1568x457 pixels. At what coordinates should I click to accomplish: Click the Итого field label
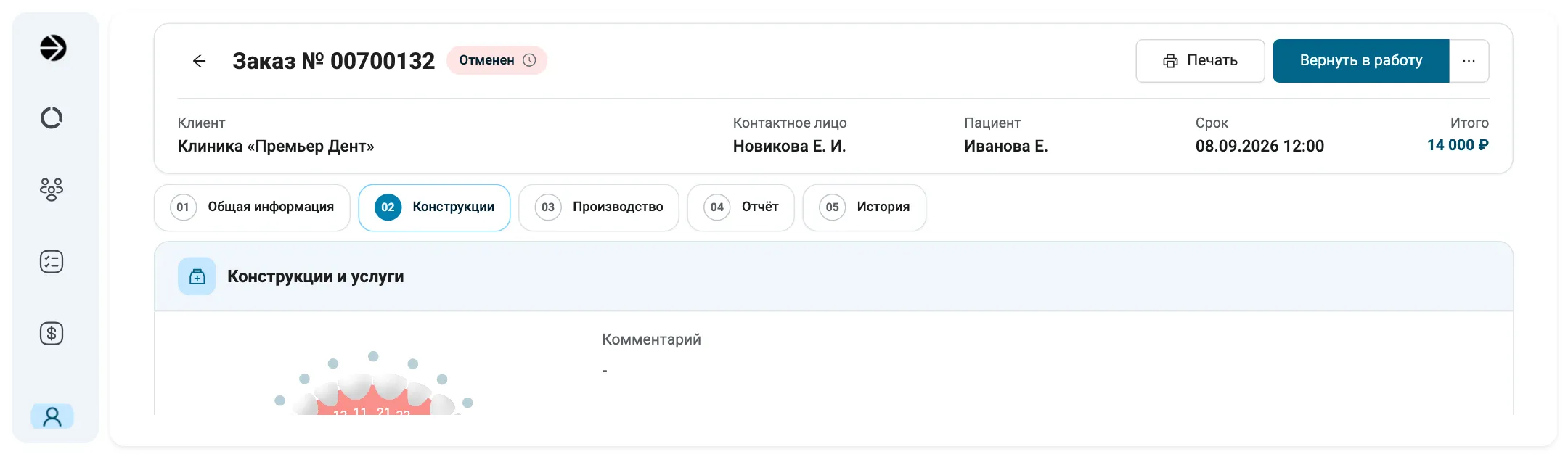click(1469, 123)
